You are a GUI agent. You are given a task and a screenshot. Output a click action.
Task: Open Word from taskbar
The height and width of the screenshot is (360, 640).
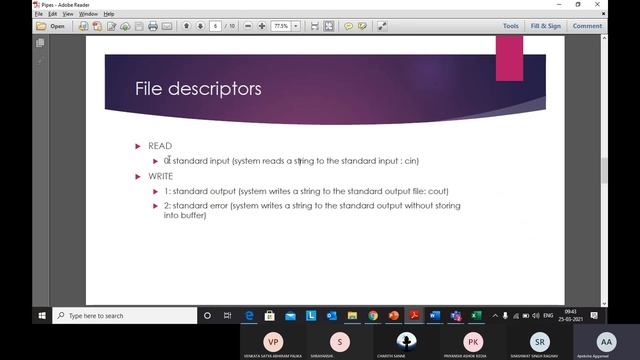pos(435,316)
